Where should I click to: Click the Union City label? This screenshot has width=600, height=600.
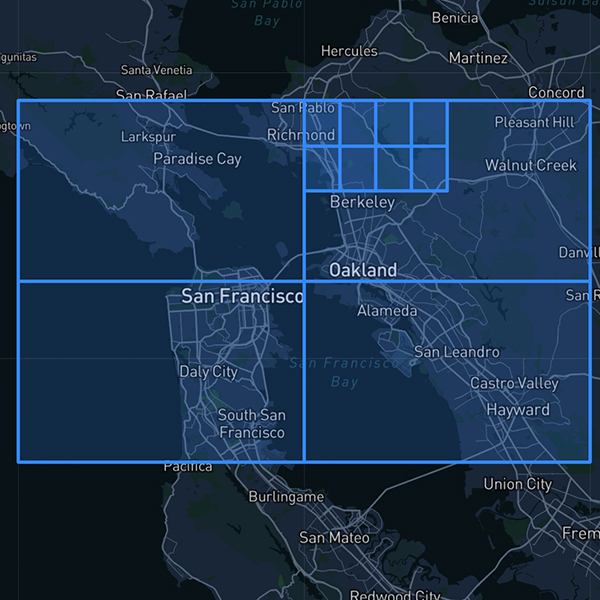[517, 484]
